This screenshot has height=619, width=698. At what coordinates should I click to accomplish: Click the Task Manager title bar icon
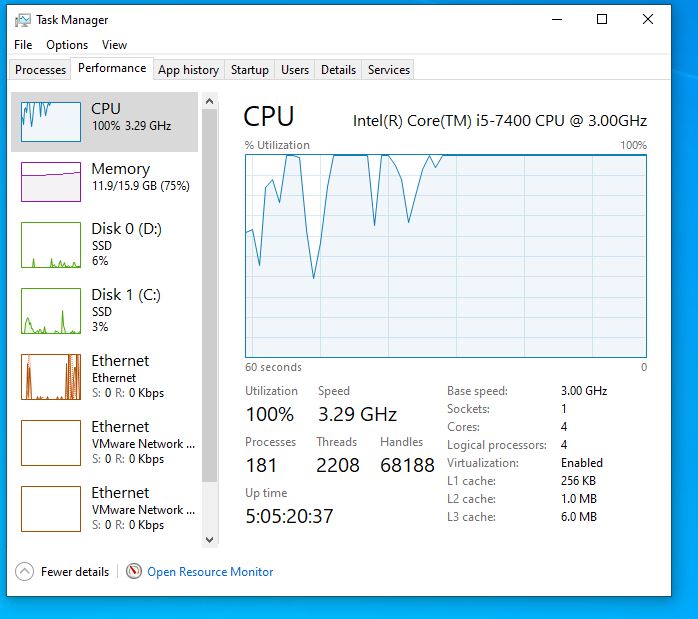tap(23, 20)
